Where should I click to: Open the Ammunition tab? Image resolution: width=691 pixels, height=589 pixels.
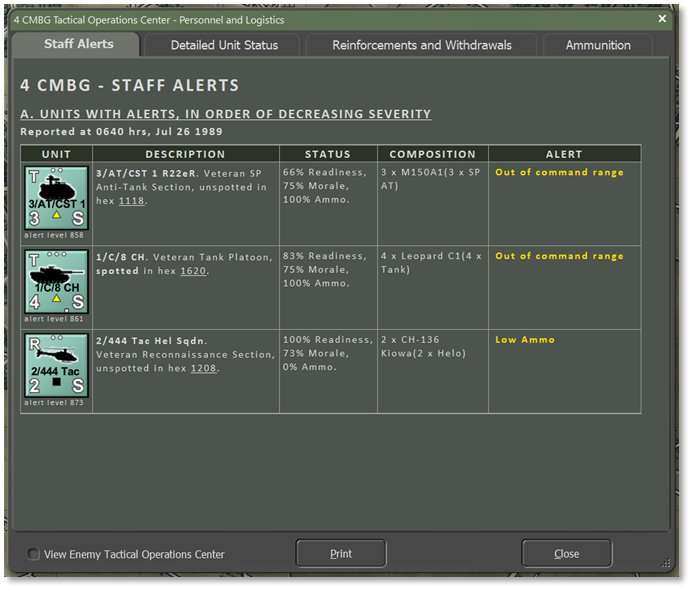pyautogui.click(x=598, y=45)
